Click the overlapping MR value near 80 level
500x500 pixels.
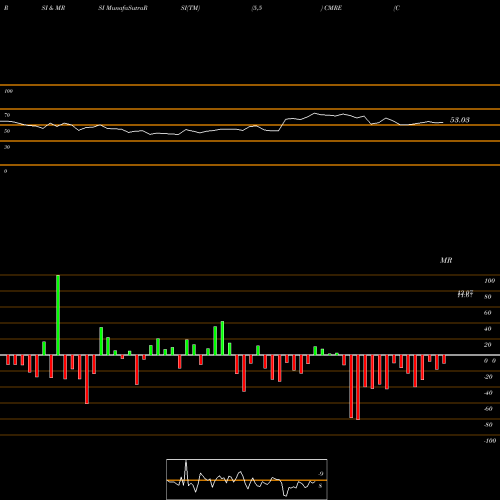coord(465,294)
